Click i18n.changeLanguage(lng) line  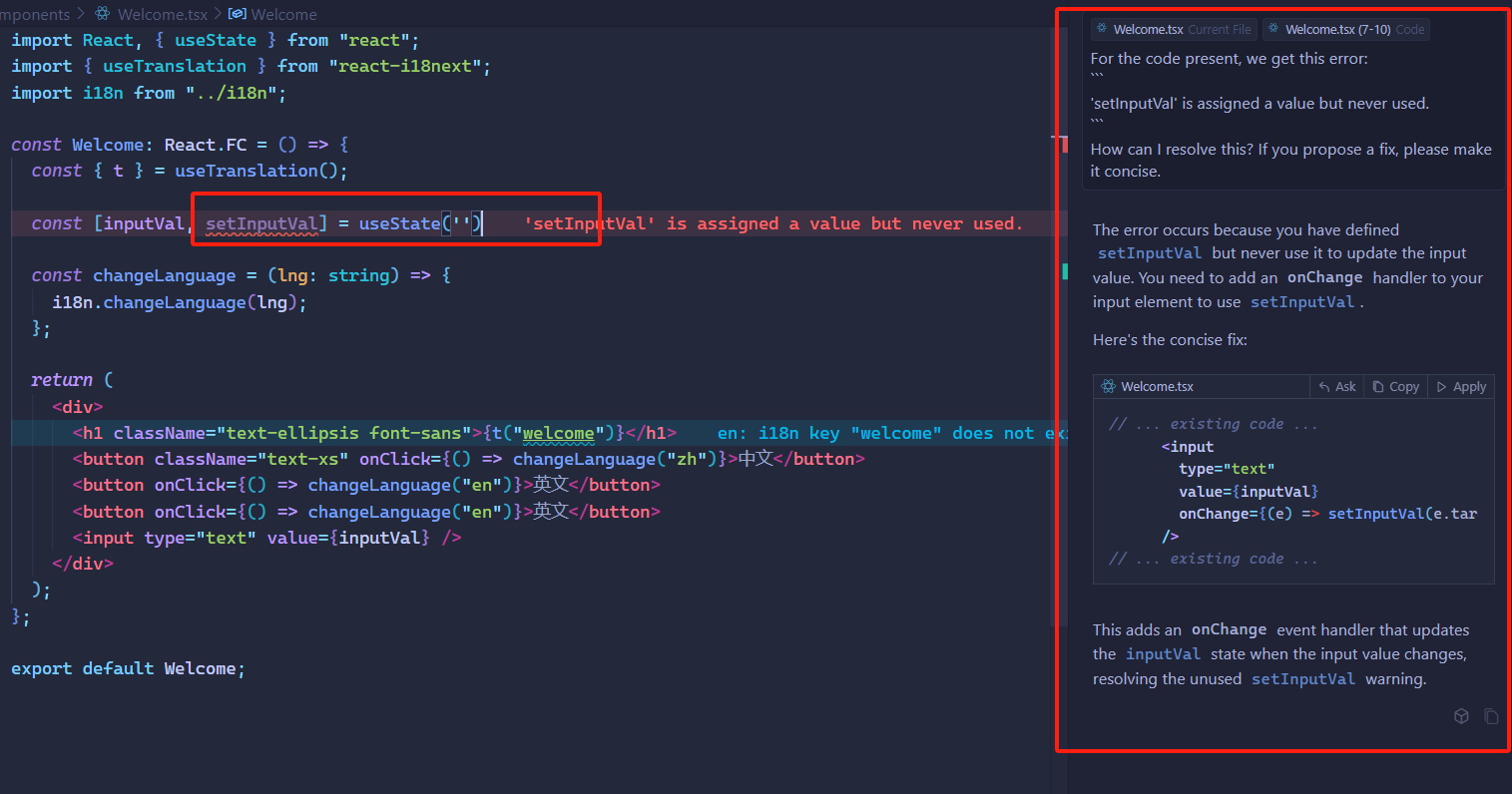[x=180, y=302]
